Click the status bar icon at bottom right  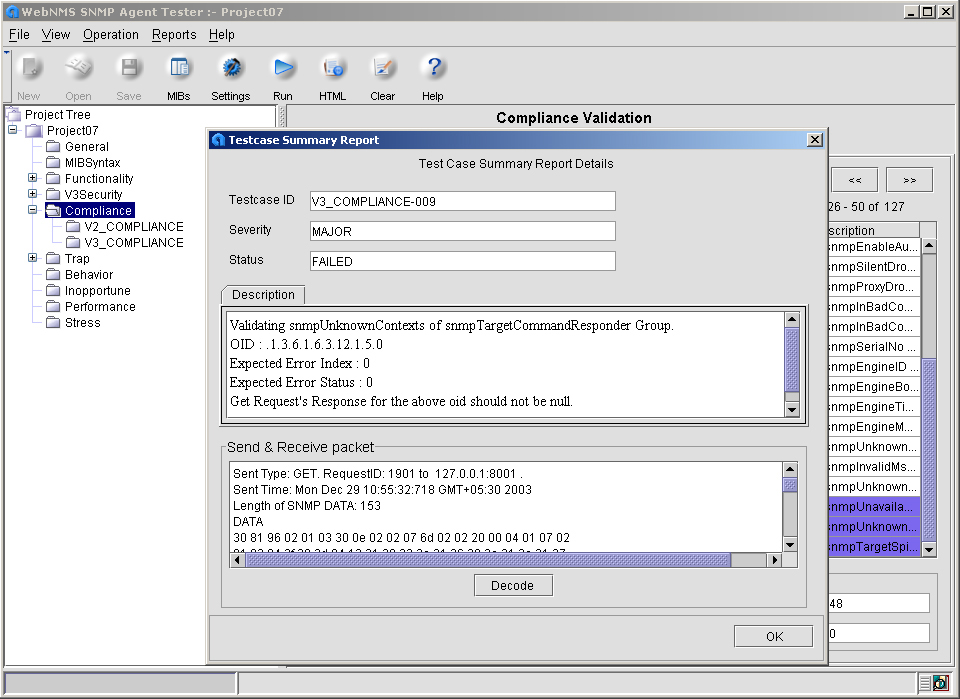[x=940, y=682]
